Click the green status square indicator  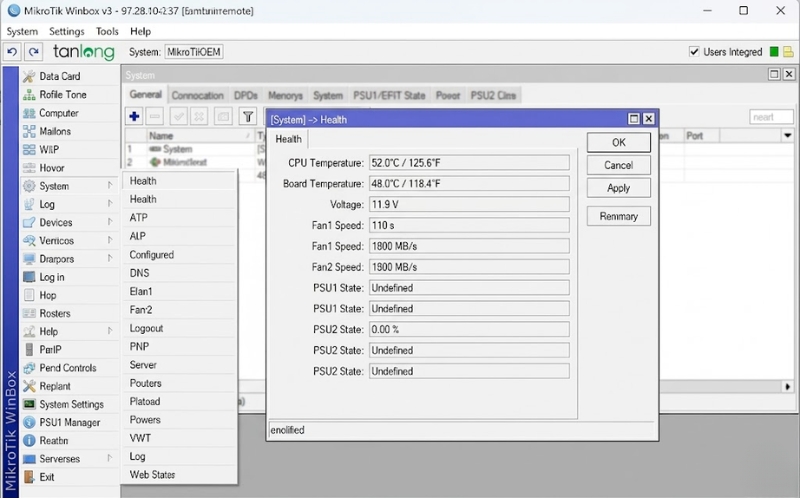tap(773, 52)
